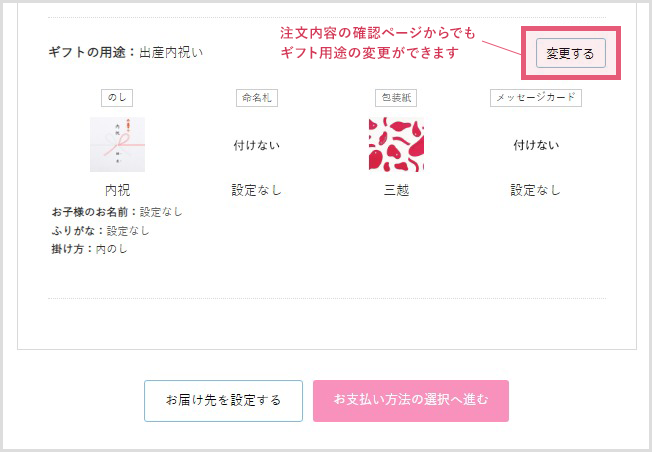This screenshot has height=452, width=652.
Task: Click the 内祝 text under noshi image
Action: 117,190
